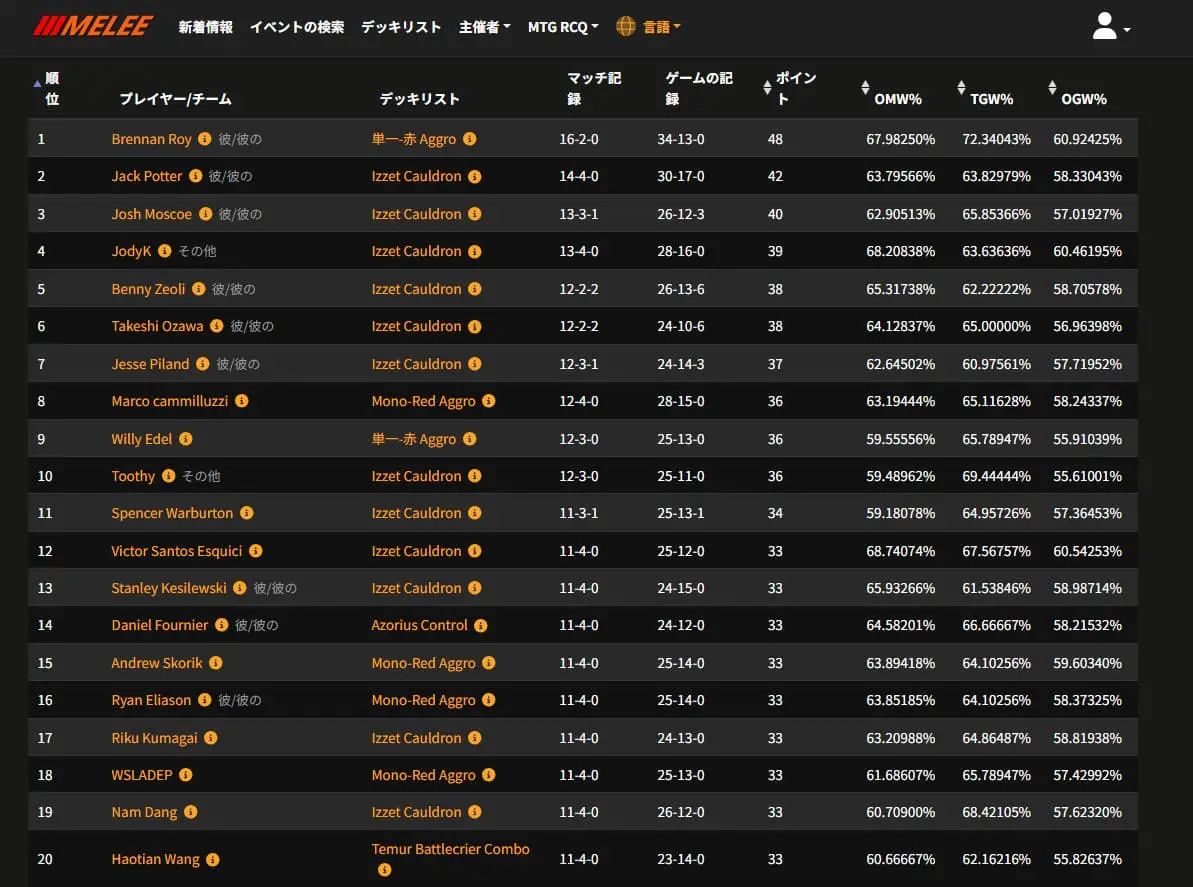
Task: Open Jack Potter's player profile link
Action: coord(147,176)
